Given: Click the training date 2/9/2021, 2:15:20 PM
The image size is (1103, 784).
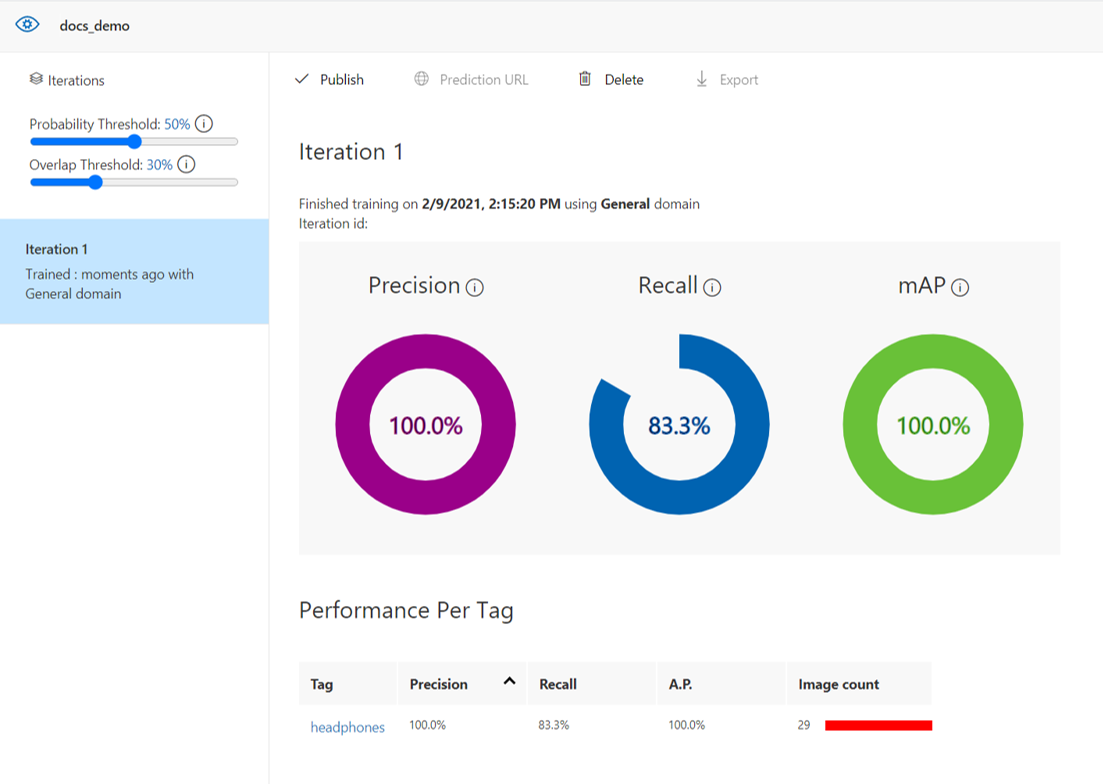Looking at the screenshot, I should coord(491,204).
